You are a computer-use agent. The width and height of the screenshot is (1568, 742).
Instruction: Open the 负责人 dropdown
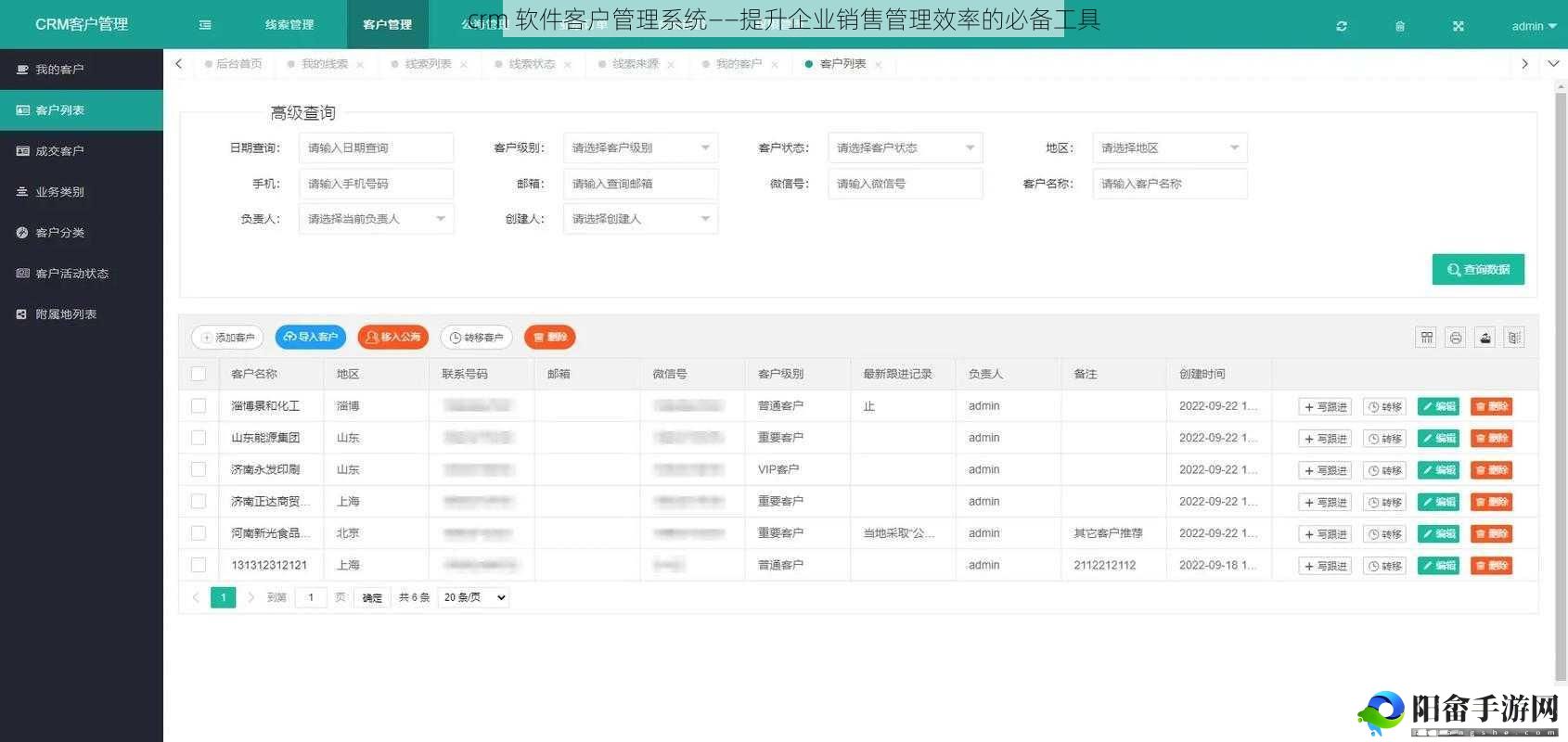point(376,219)
